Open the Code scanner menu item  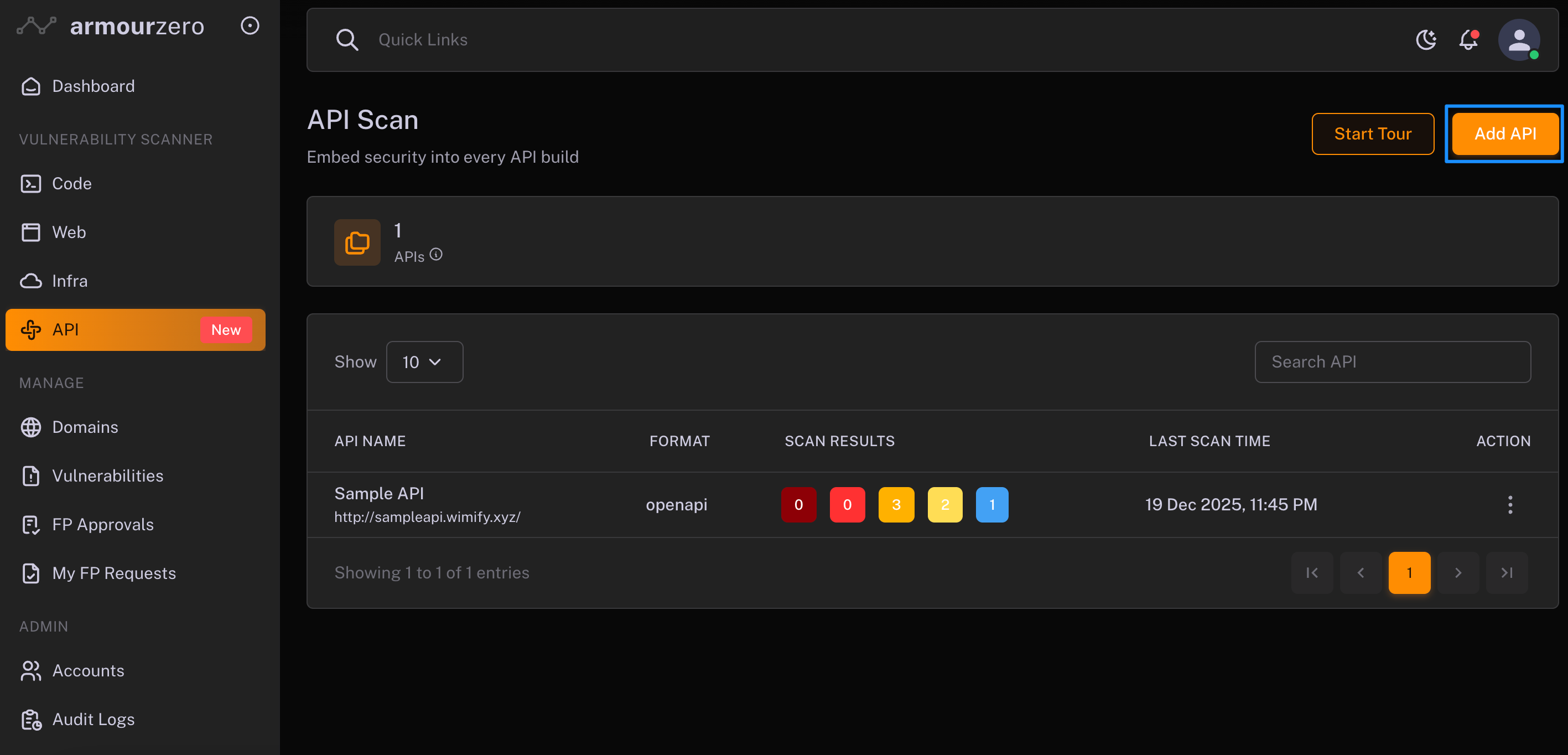[72, 184]
